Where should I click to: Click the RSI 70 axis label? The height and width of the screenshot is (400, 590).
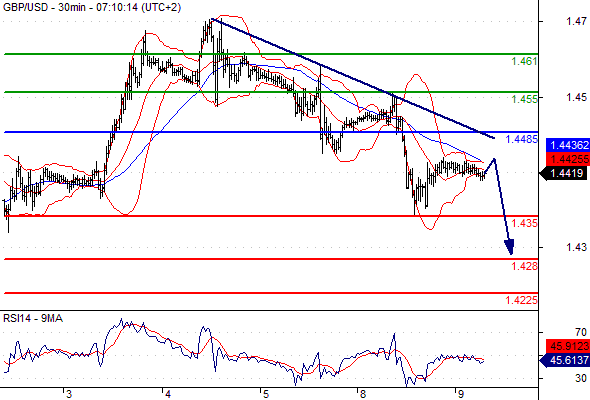(x=581, y=332)
